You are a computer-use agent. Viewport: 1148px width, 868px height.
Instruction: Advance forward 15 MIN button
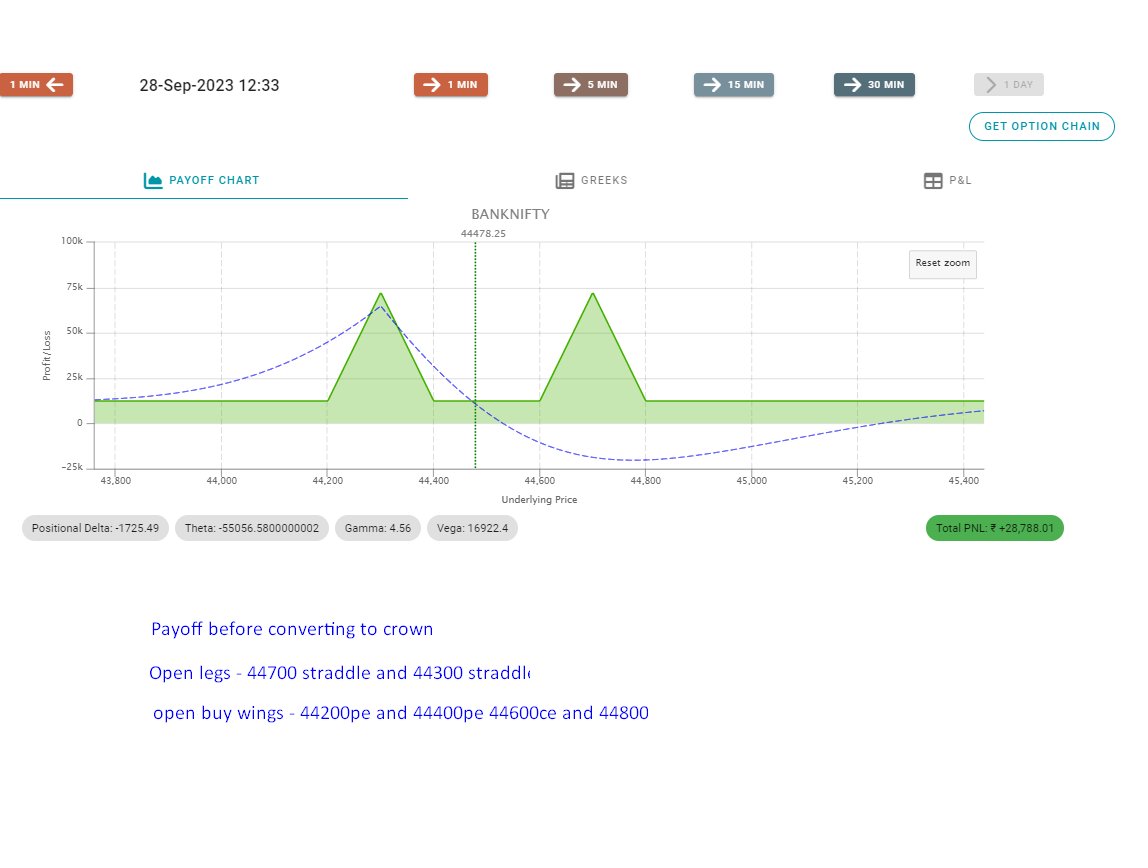[734, 85]
